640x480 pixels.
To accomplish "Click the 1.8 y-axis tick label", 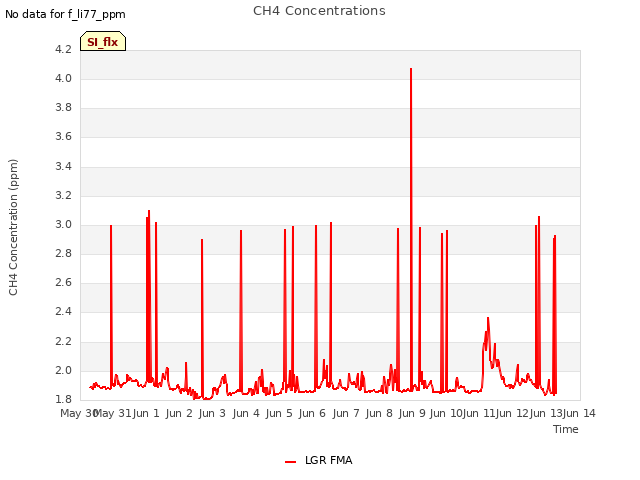I will [x=63, y=399].
